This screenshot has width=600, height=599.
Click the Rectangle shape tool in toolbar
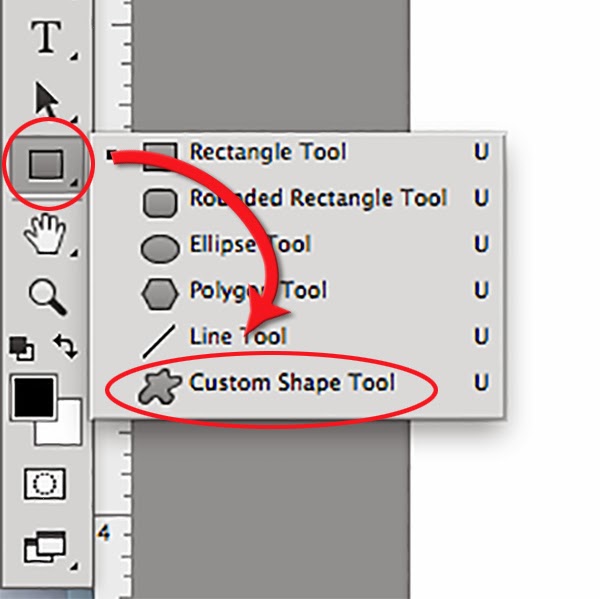click(46, 164)
